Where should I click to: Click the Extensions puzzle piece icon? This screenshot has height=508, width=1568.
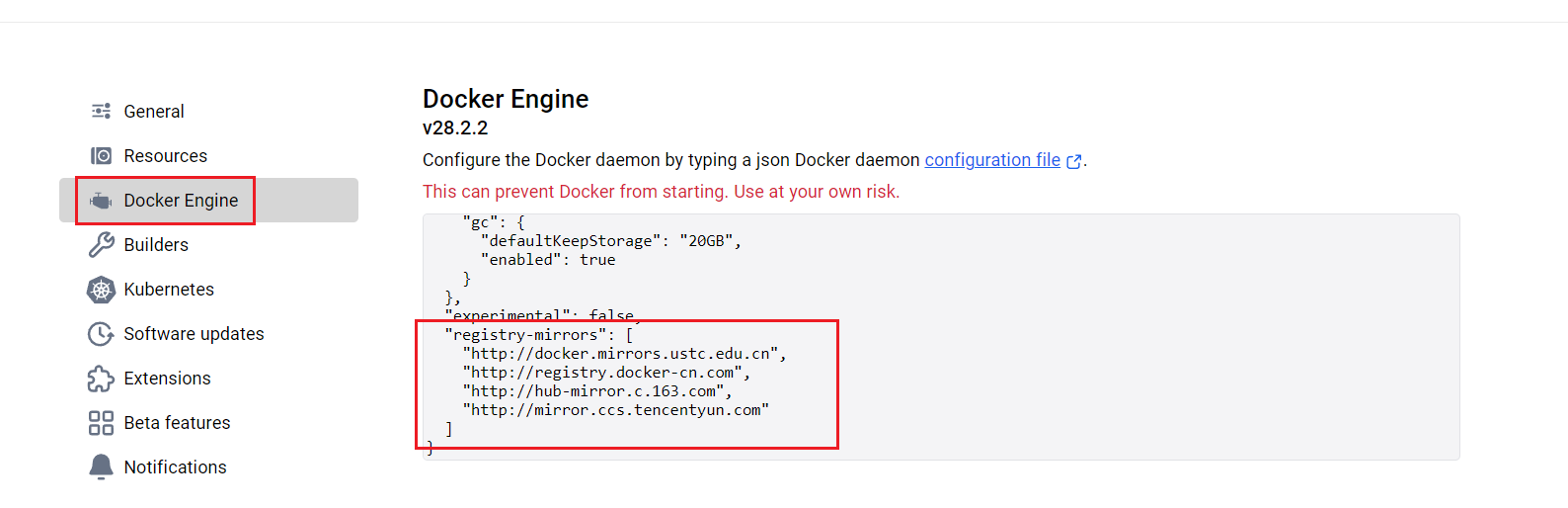tap(101, 379)
